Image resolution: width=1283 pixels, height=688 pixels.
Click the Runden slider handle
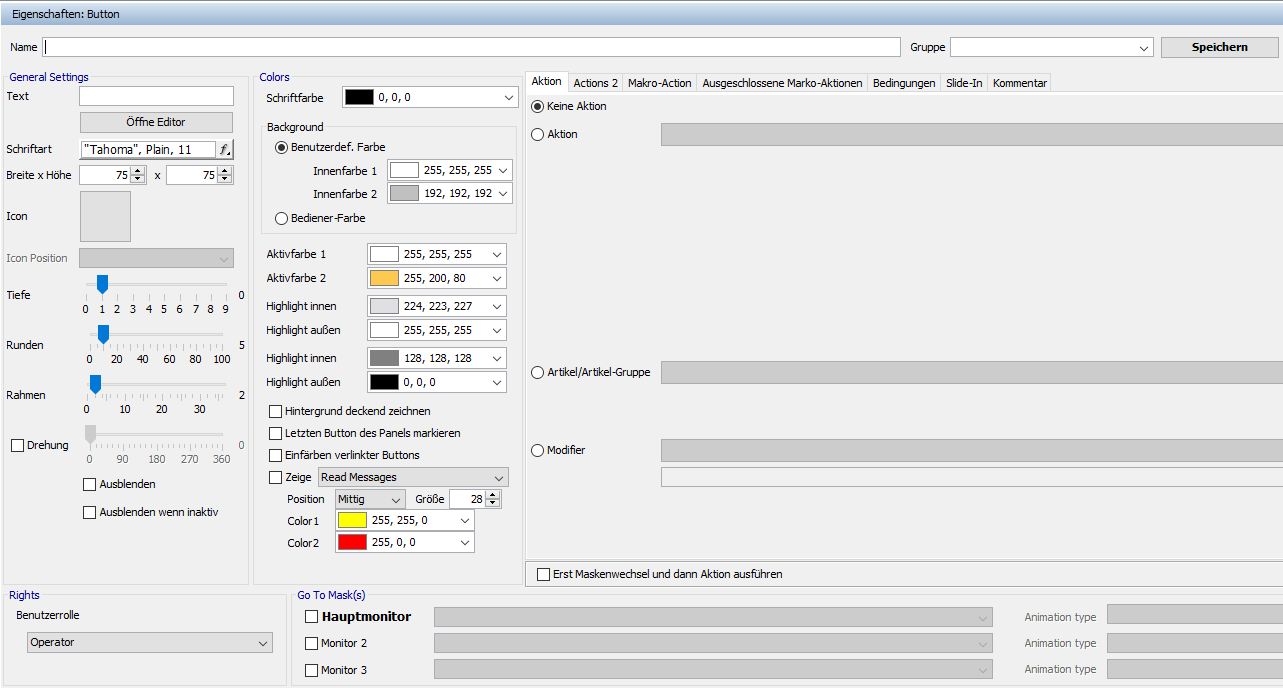[x=103, y=335]
